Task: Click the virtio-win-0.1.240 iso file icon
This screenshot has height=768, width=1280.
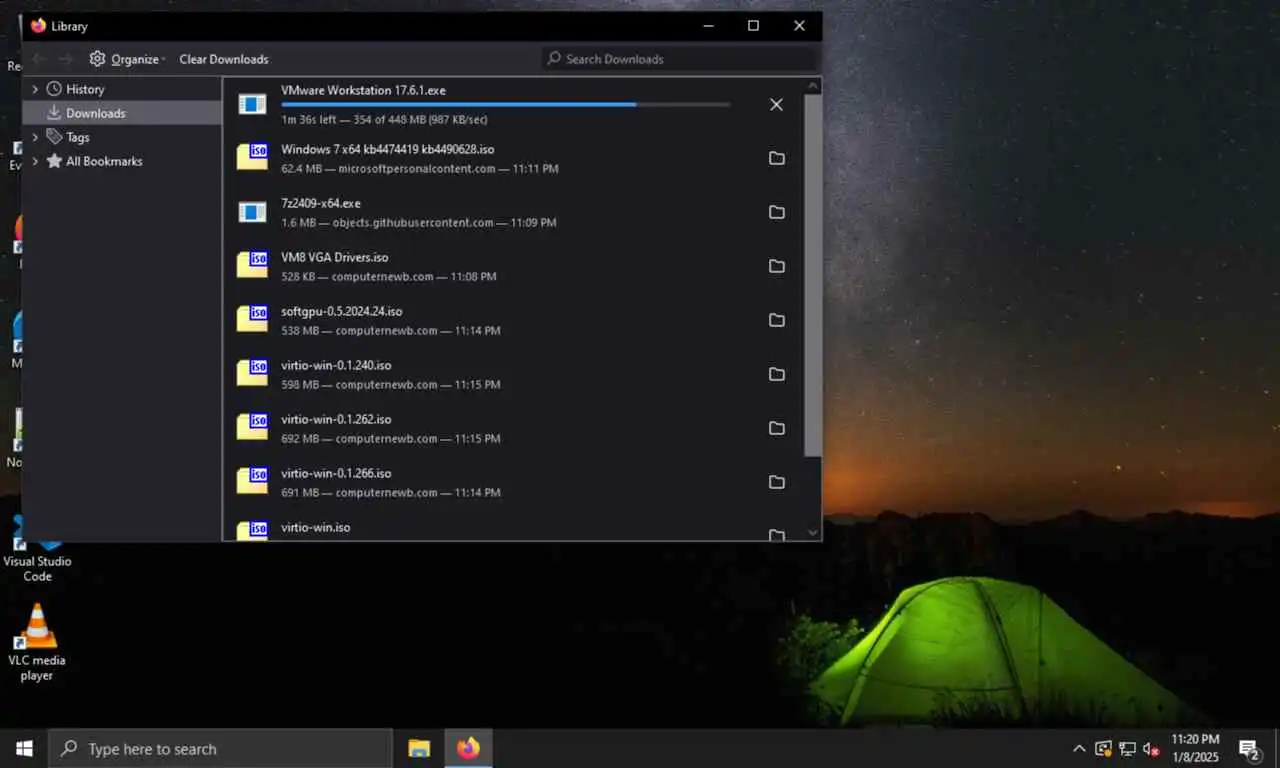Action: pyautogui.click(x=252, y=373)
